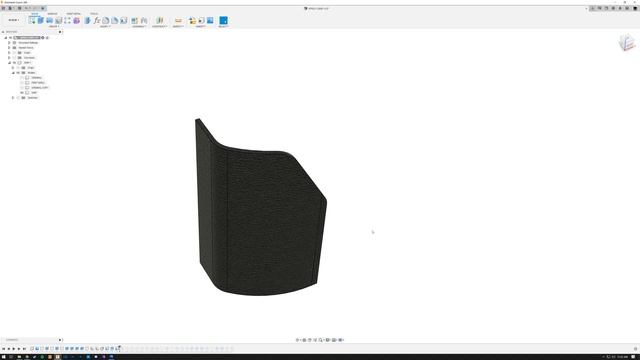Click the New Component icon in Assemble
Screen dimensions: 640x360
[x=135, y=20]
